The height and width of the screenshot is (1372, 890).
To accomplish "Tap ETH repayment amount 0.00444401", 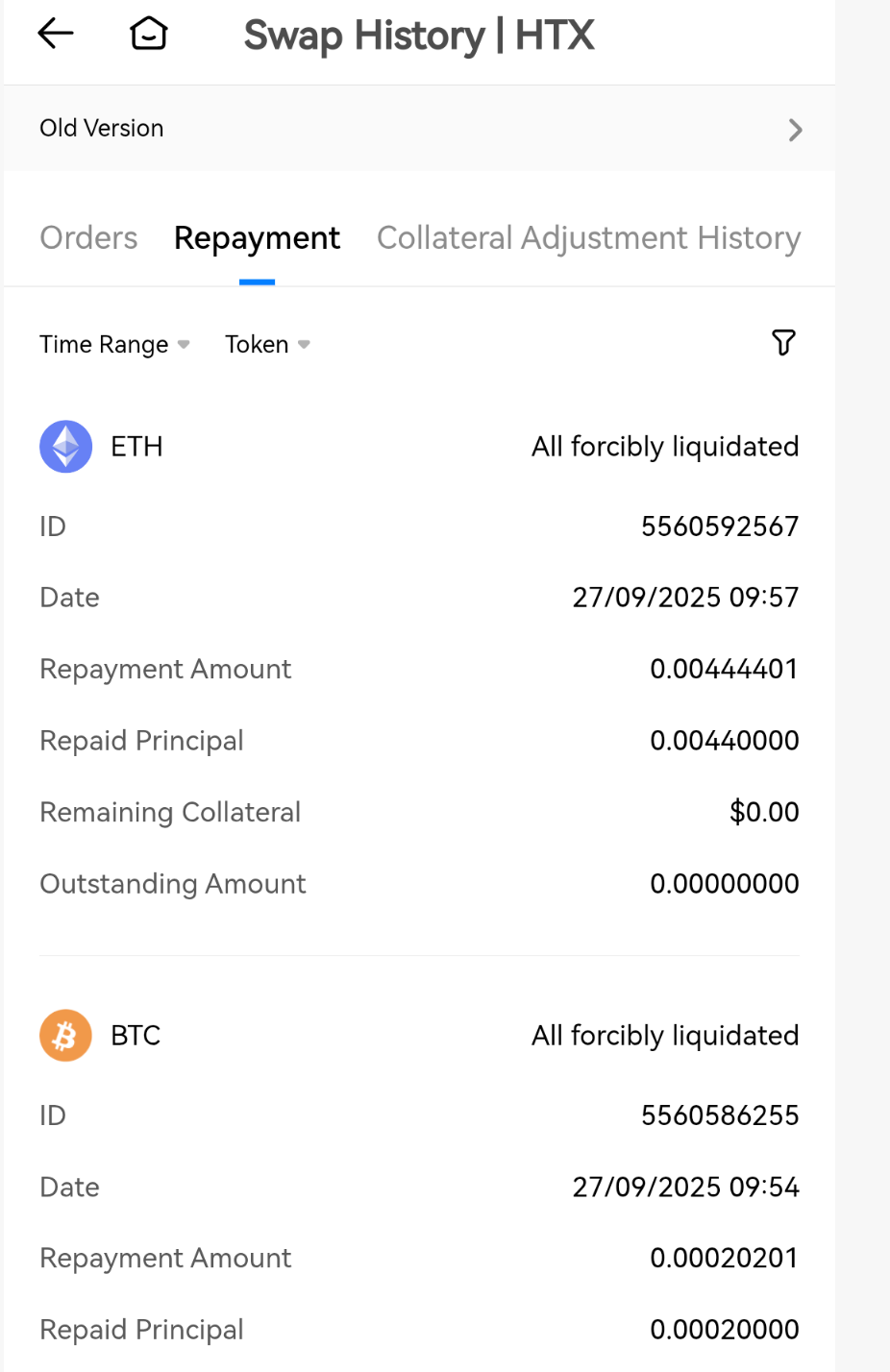I will [724, 669].
